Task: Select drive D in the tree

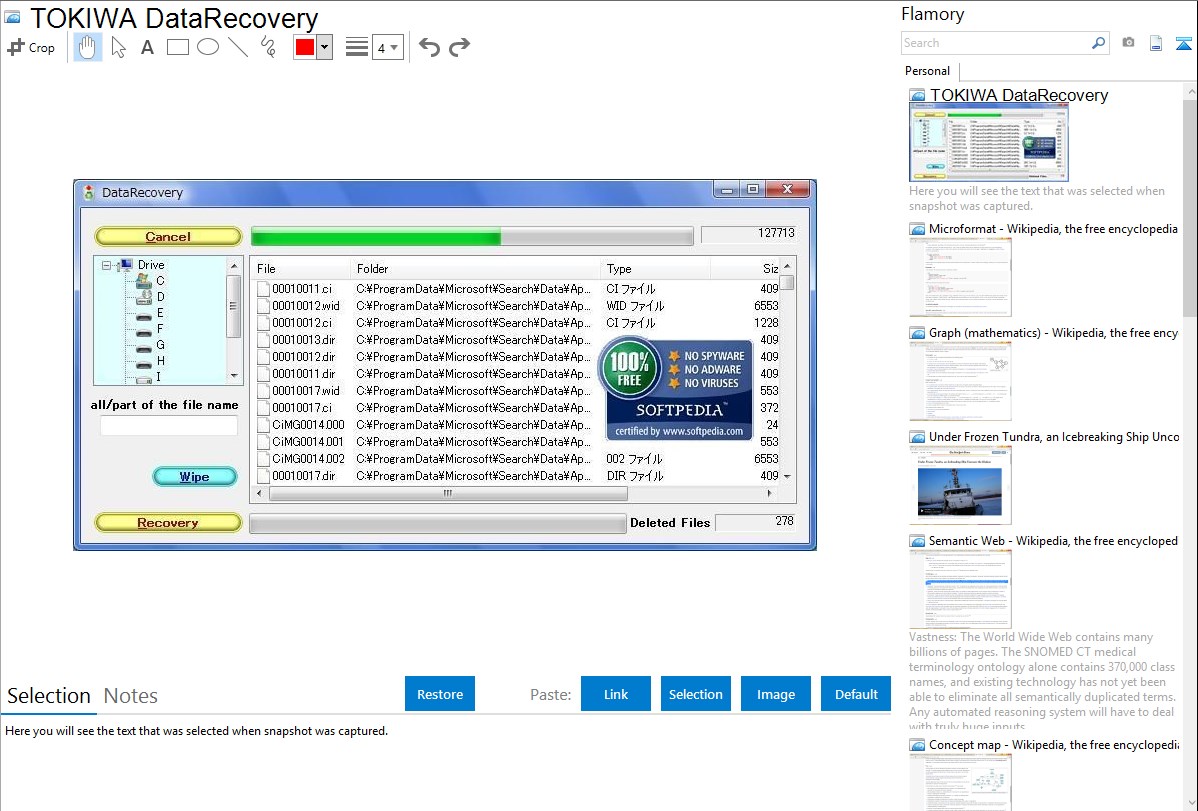Action: click(x=160, y=297)
